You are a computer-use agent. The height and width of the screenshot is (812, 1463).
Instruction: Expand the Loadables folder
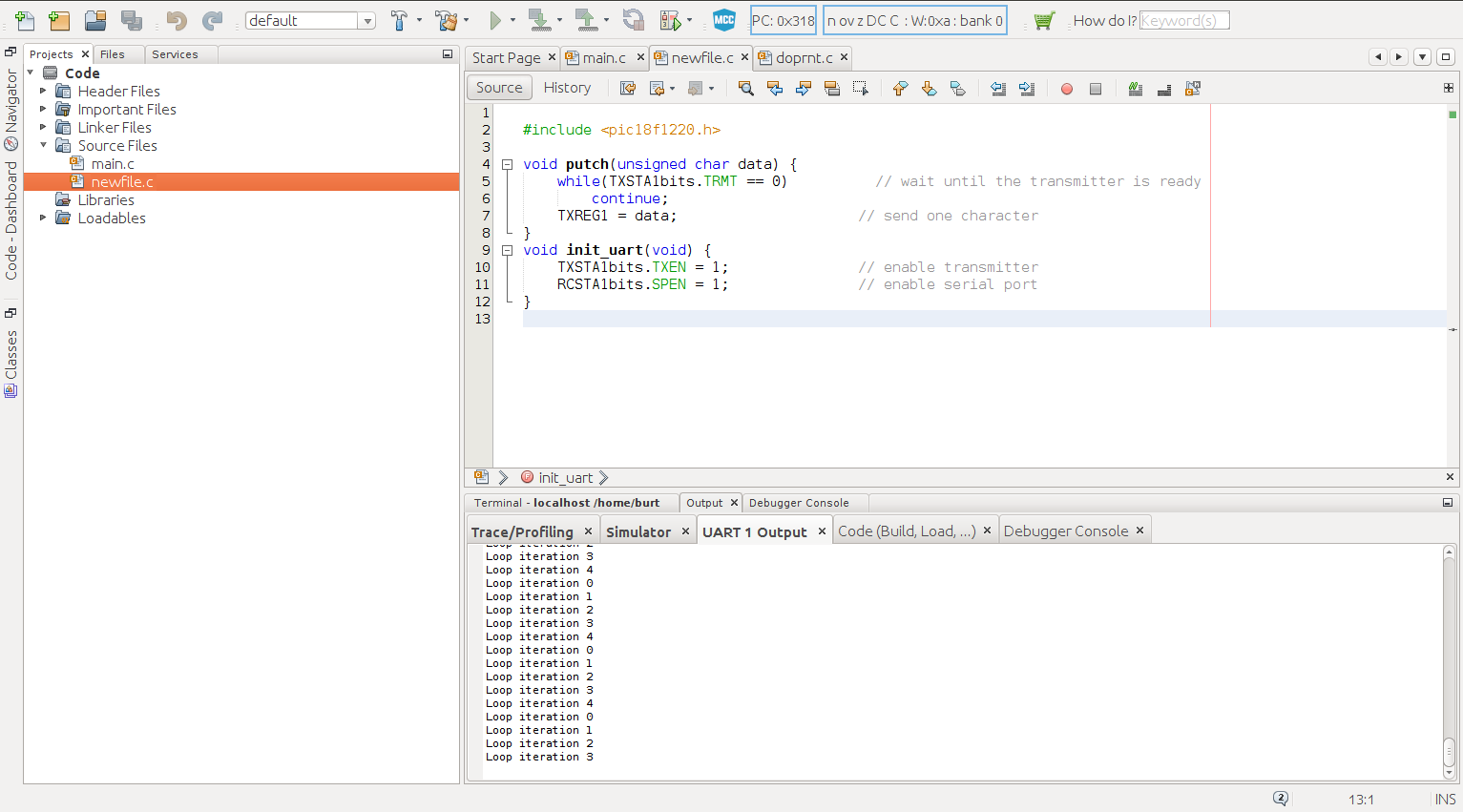coord(43,218)
